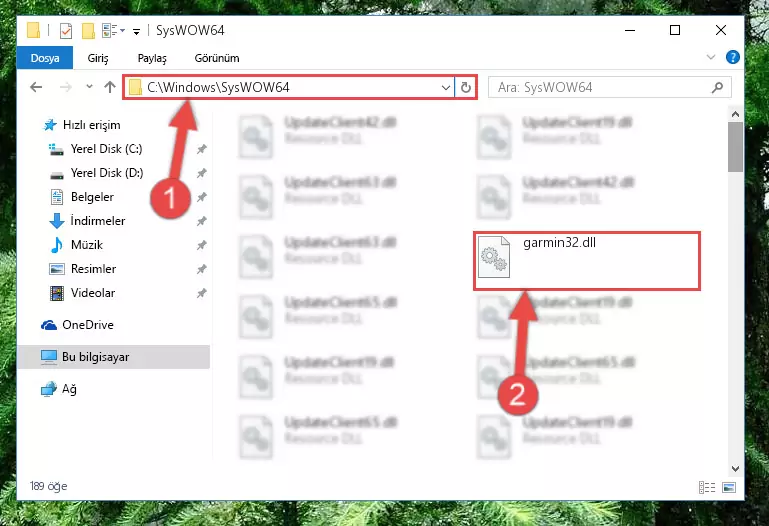The image size is (769, 526).
Task: Open the Videolar folder shortcut
Action: [93, 293]
